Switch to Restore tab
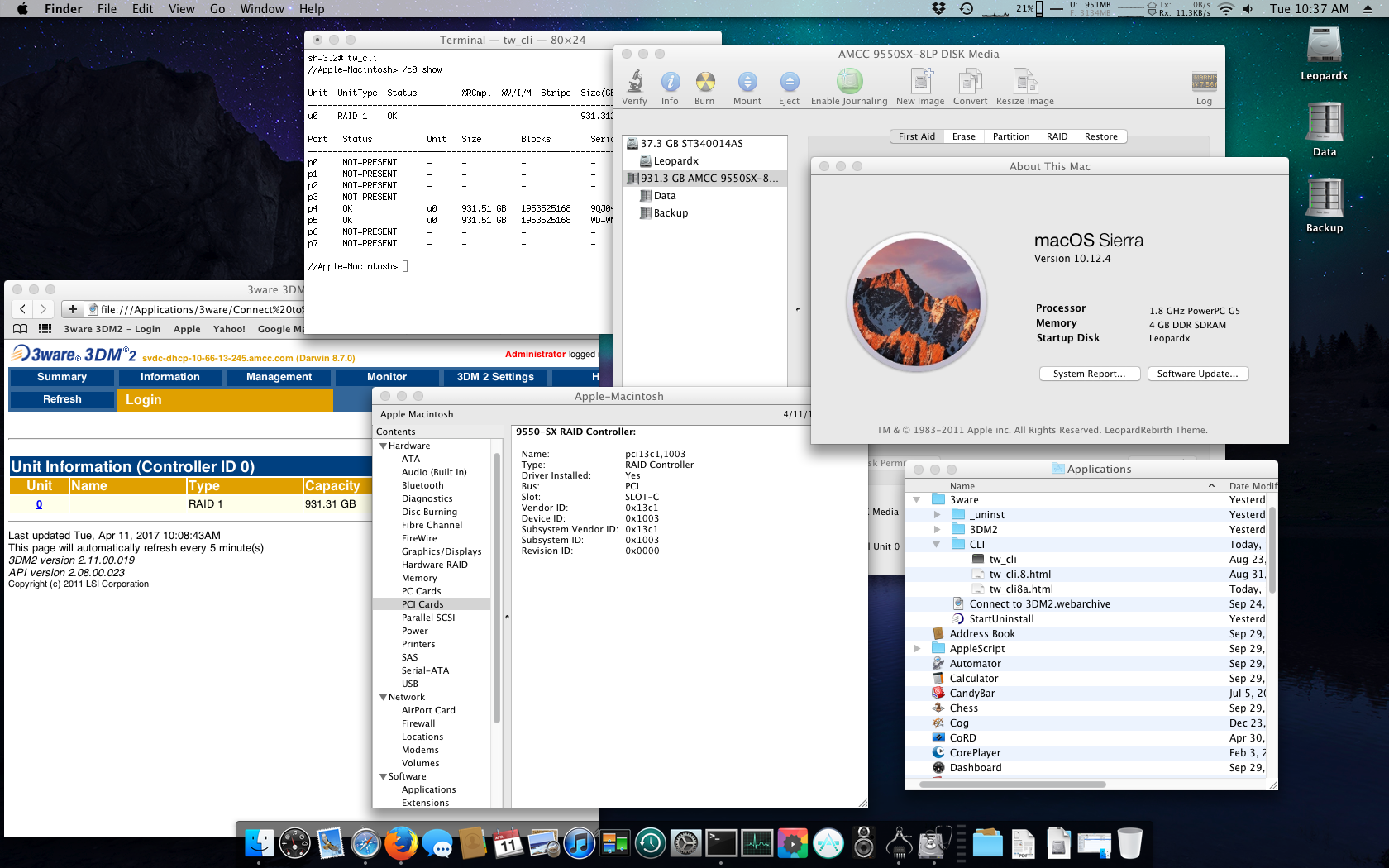Screen dimensions: 1389x868 [1100, 136]
